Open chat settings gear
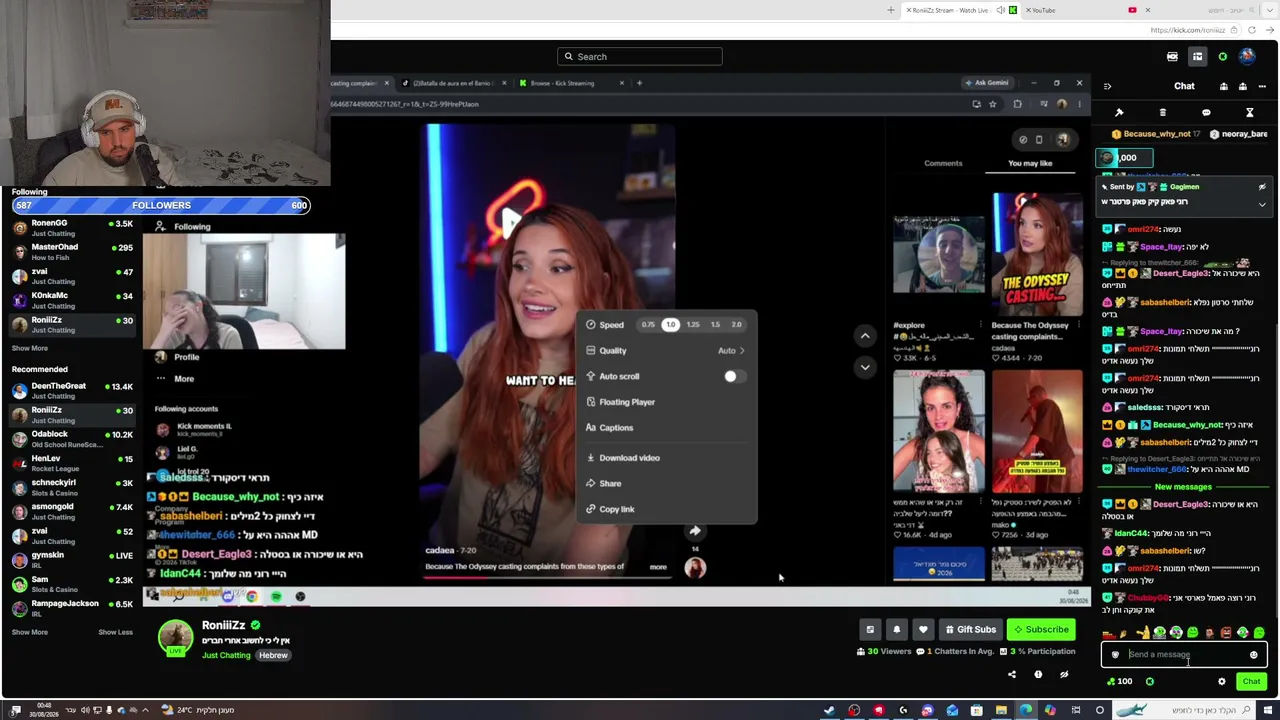This screenshot has width=1280, height=720. click(1221, 682)
